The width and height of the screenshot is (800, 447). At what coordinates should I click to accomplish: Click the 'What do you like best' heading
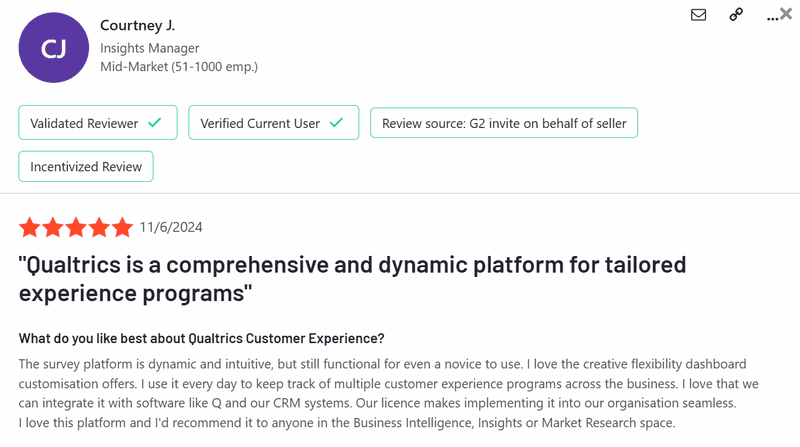(x=201, y=338)
